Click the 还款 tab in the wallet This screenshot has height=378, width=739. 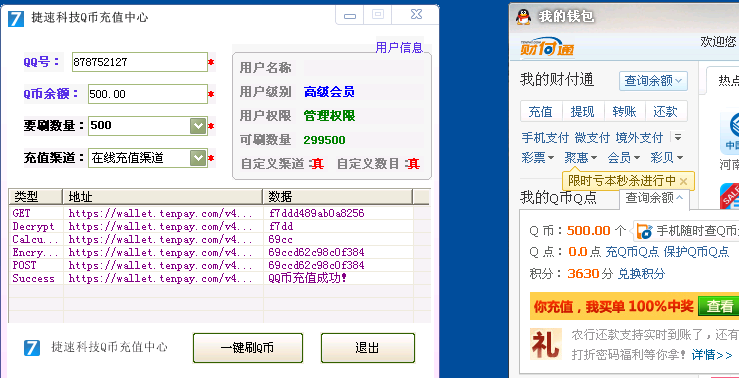(665, 112)
